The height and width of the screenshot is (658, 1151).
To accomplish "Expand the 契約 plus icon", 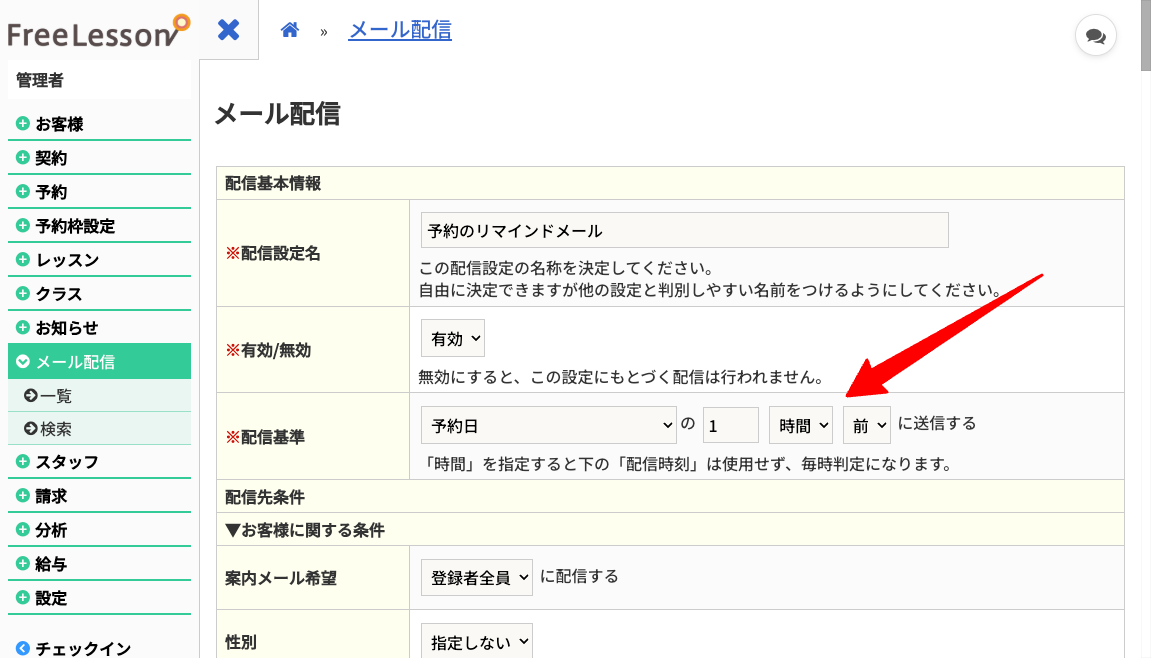I will pyautogui.click(x=23, y=157).
